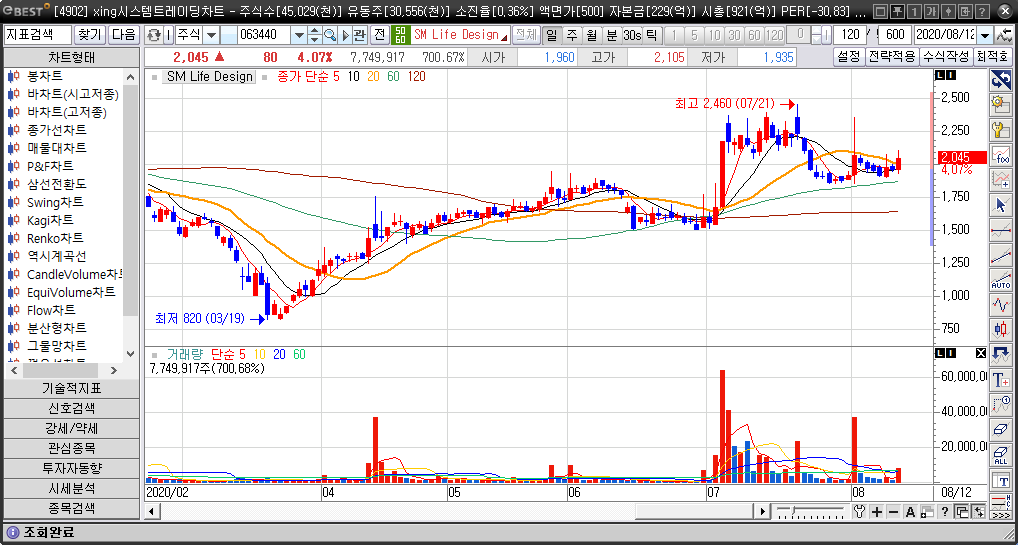Close the volume panel with X button
Screen dimensions: 1018x545
click(980, 353)
